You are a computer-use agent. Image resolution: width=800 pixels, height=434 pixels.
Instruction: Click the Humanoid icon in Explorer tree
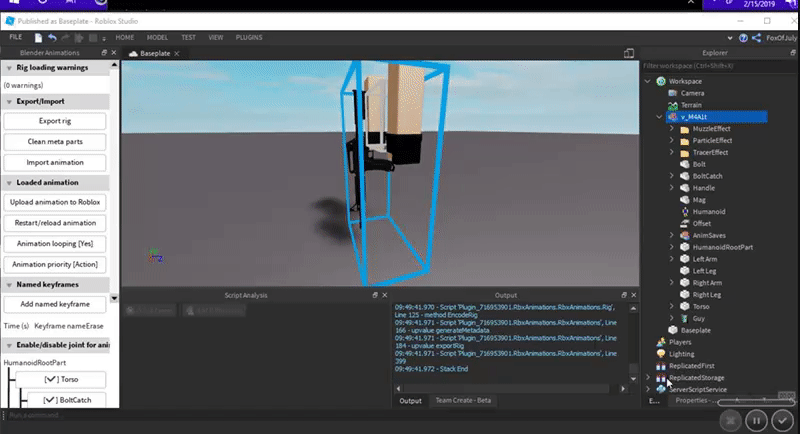(685, 212)
